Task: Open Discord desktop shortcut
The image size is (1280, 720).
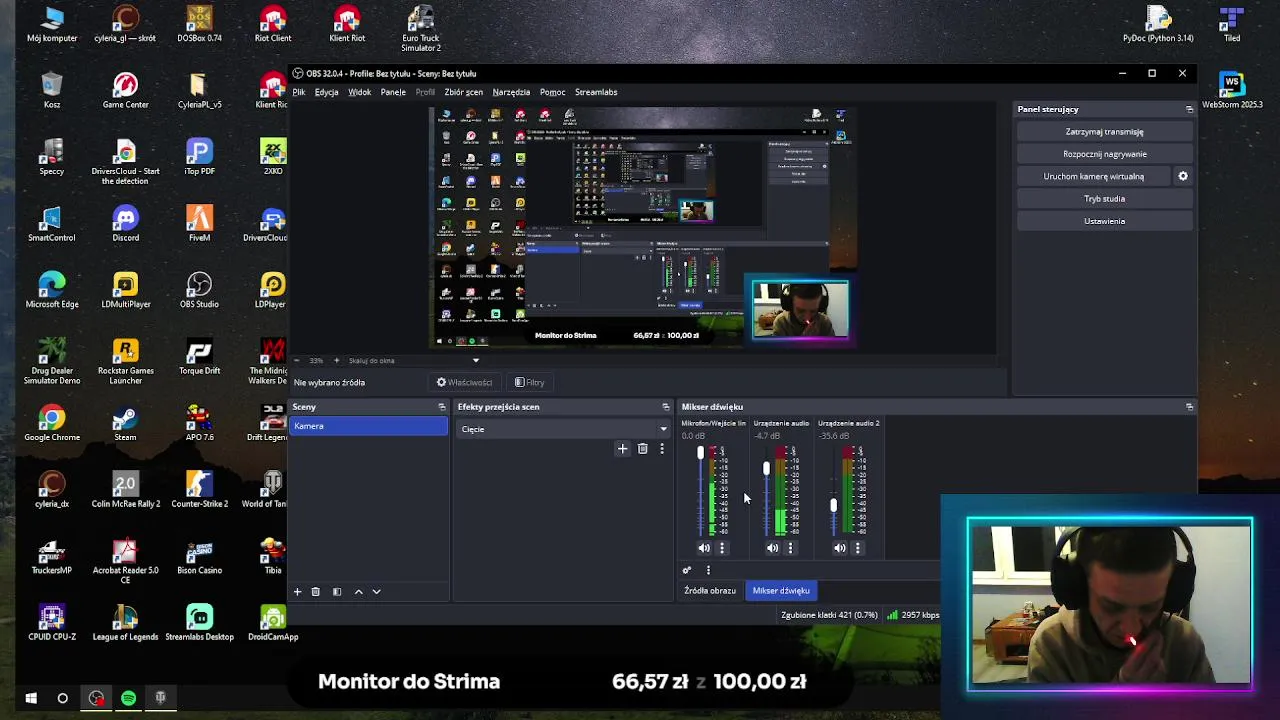Action: click(x=125, y=224)
